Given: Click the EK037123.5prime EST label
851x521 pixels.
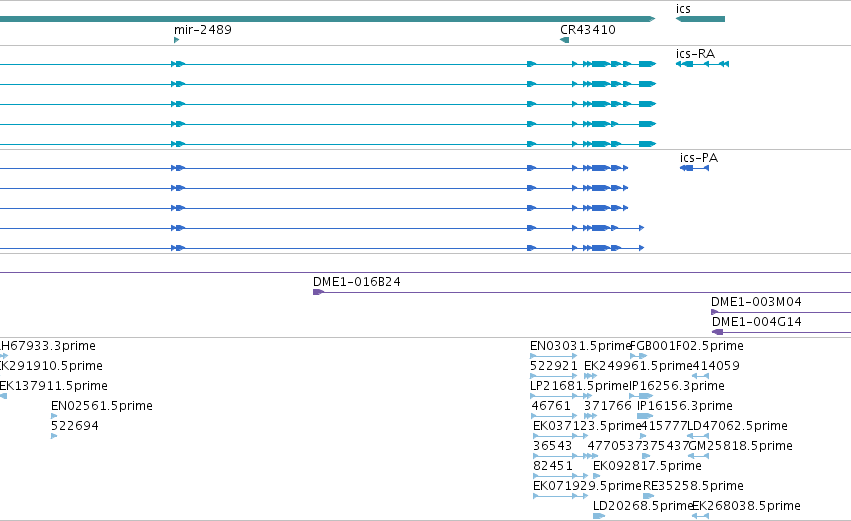Looking at the screenshot, I should click(x=587, y=426).
